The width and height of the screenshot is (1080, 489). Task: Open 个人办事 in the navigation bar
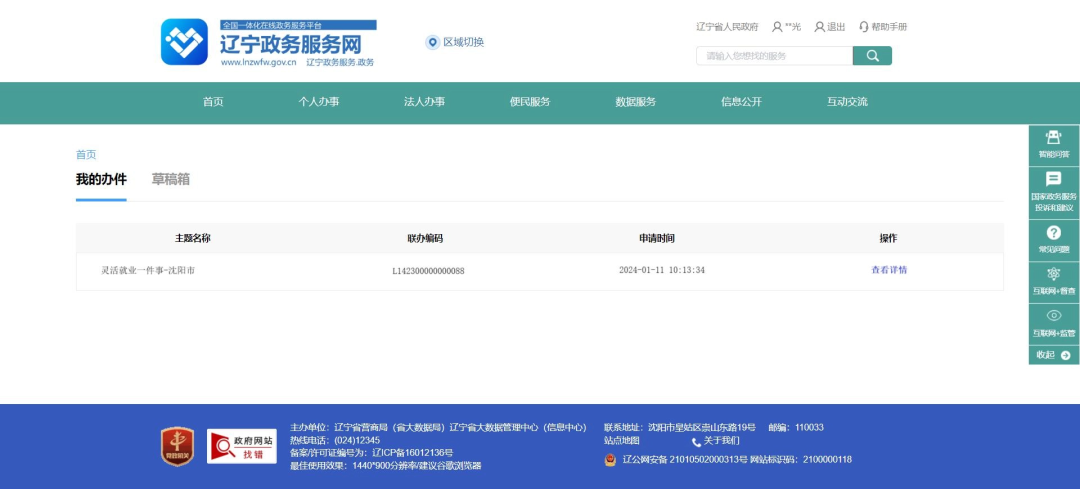318,102
